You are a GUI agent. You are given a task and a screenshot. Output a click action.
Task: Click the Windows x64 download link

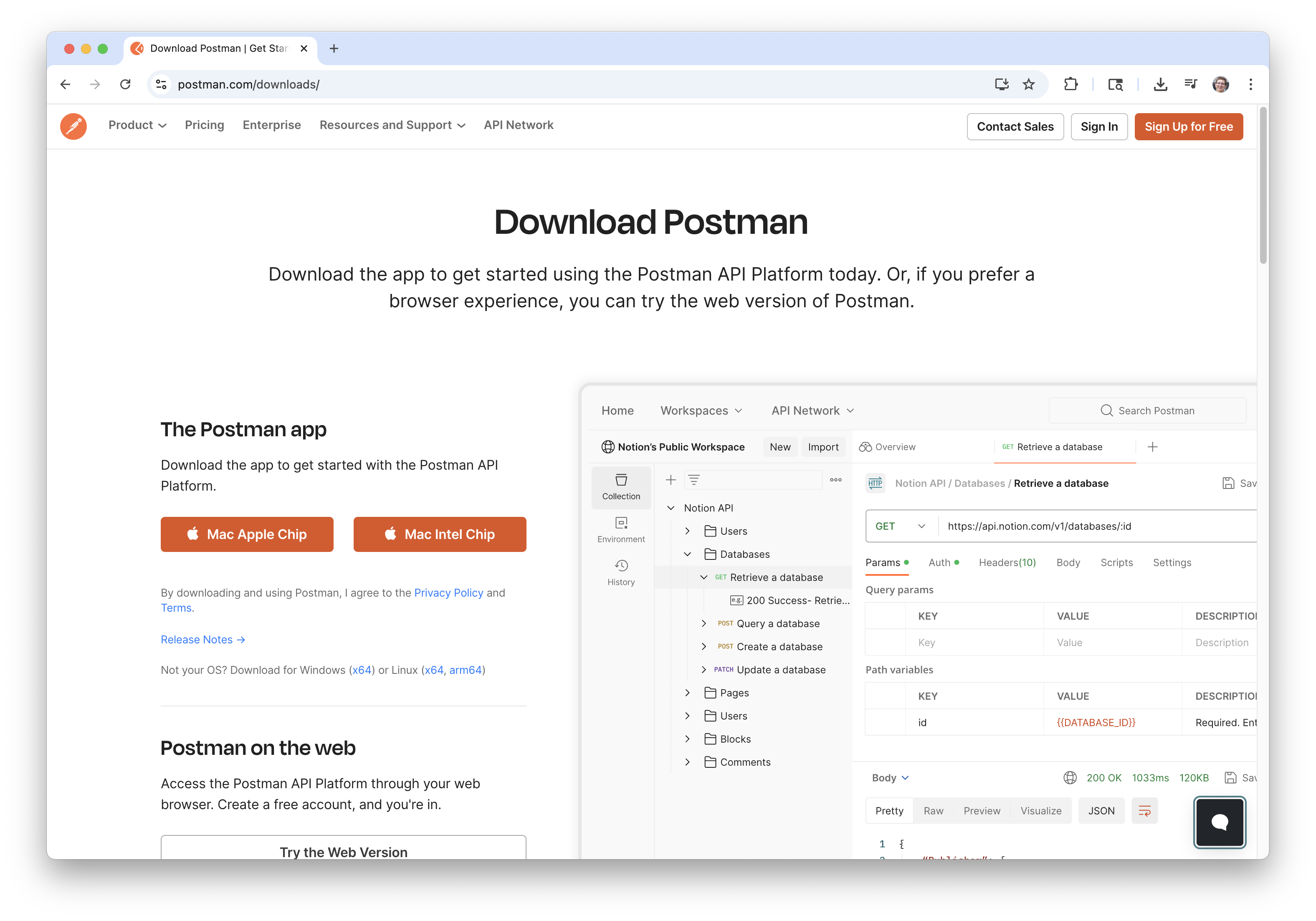coord(361,670)
